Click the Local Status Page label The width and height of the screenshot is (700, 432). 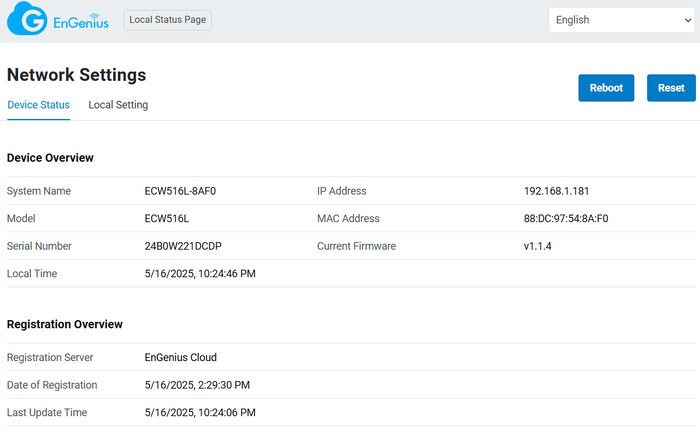coord(167,20)
